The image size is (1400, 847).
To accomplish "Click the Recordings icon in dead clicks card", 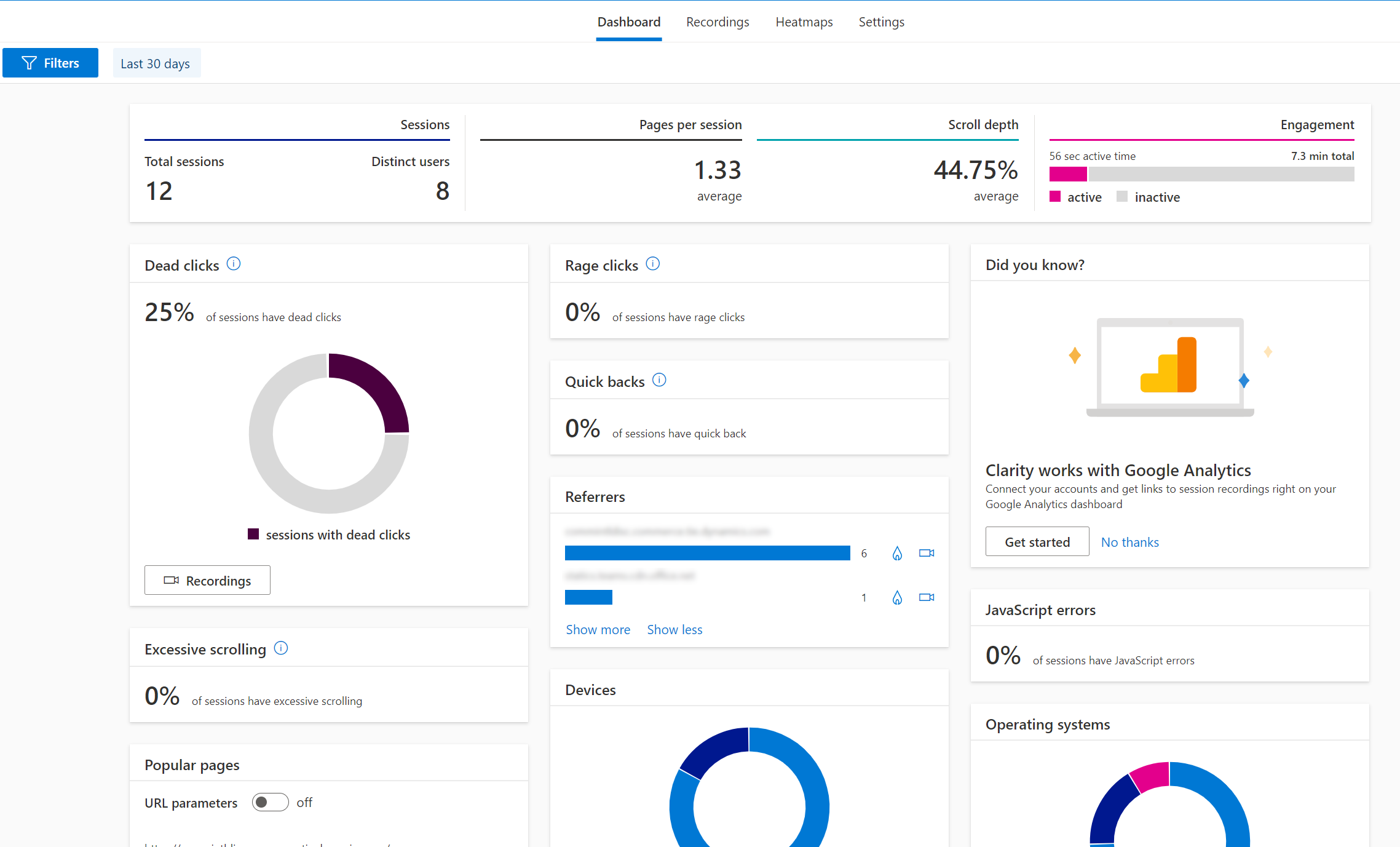I will (171, 580).
